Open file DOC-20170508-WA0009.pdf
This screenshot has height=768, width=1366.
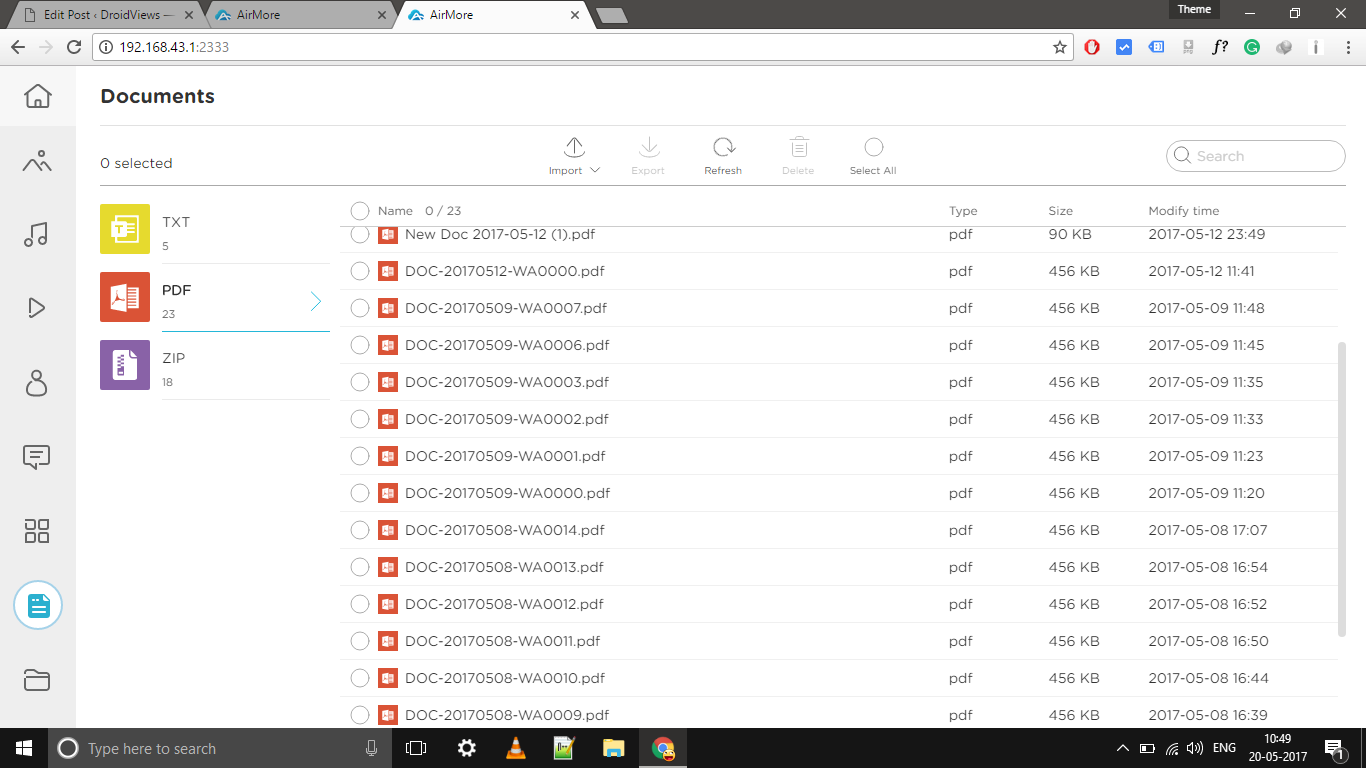point(507,715)
